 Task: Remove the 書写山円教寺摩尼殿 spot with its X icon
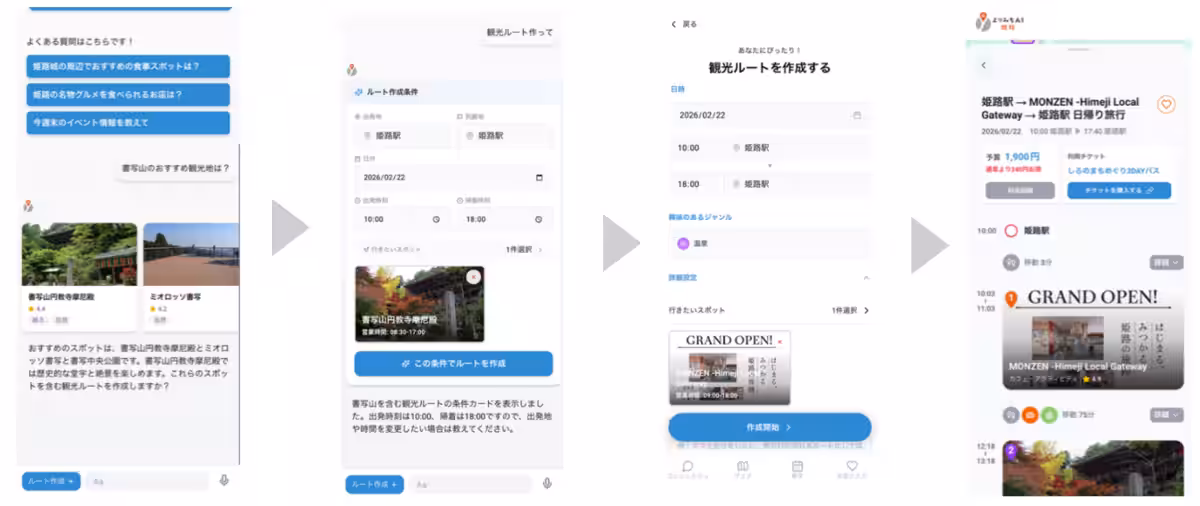point(475,276)
